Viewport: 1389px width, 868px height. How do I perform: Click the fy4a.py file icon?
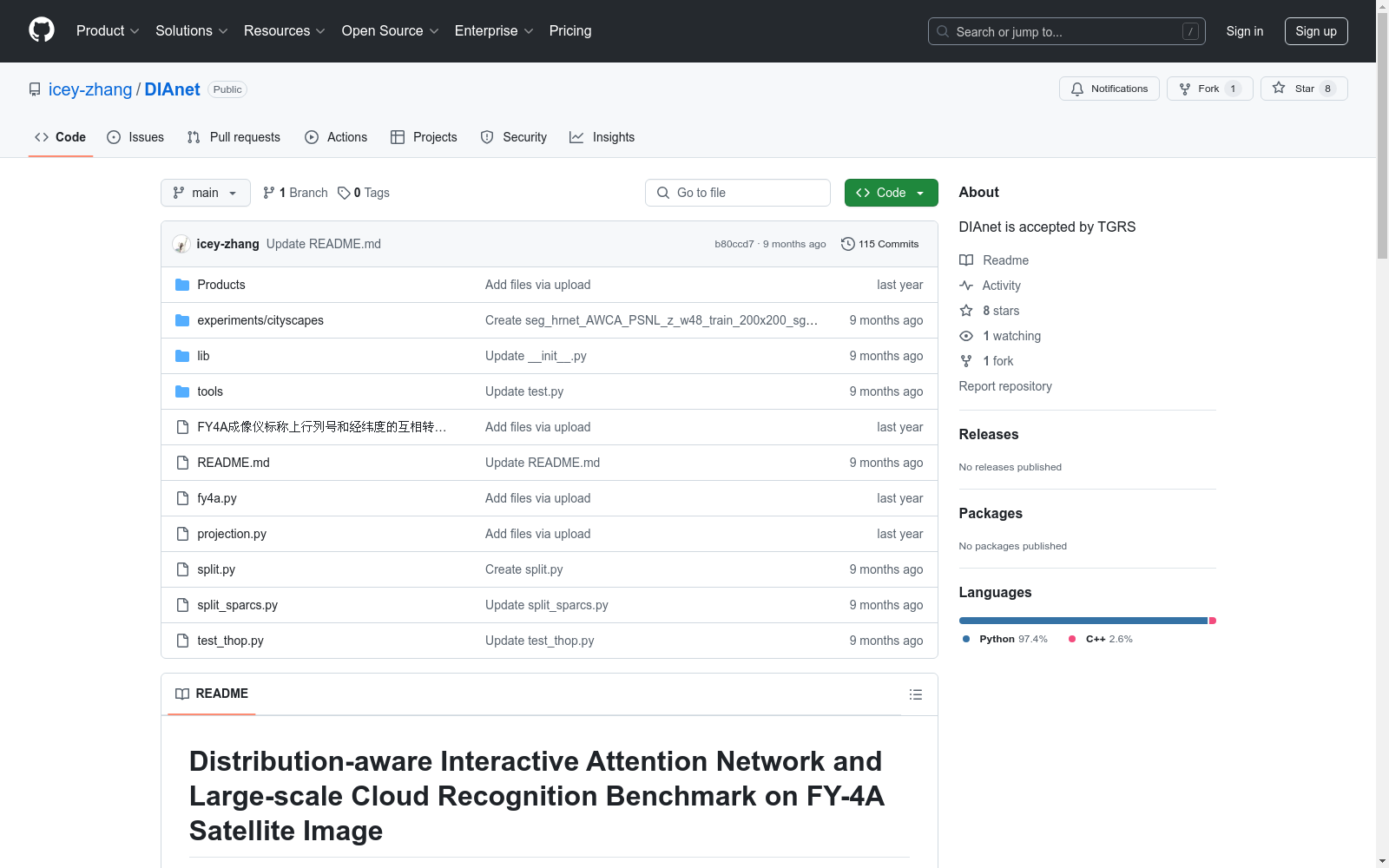point(182,498)
